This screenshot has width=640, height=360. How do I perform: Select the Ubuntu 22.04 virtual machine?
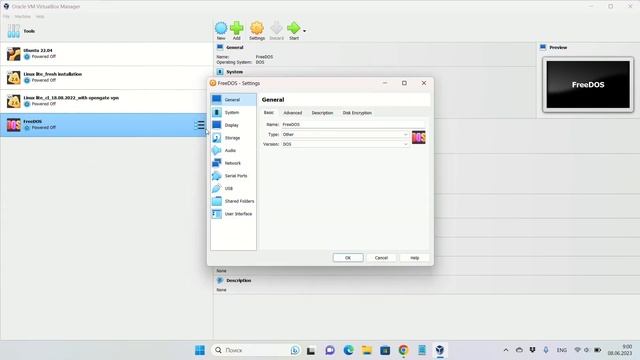click(106, 54)
